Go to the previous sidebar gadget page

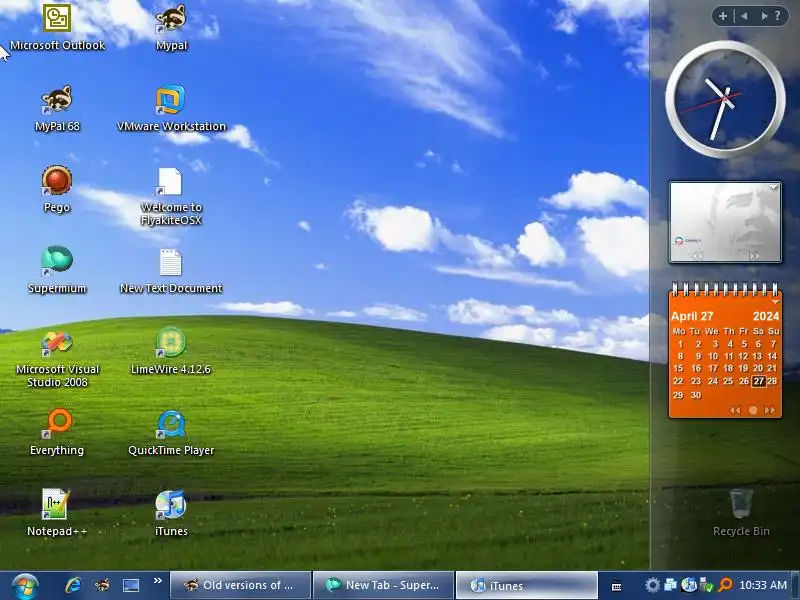(744, 16)
